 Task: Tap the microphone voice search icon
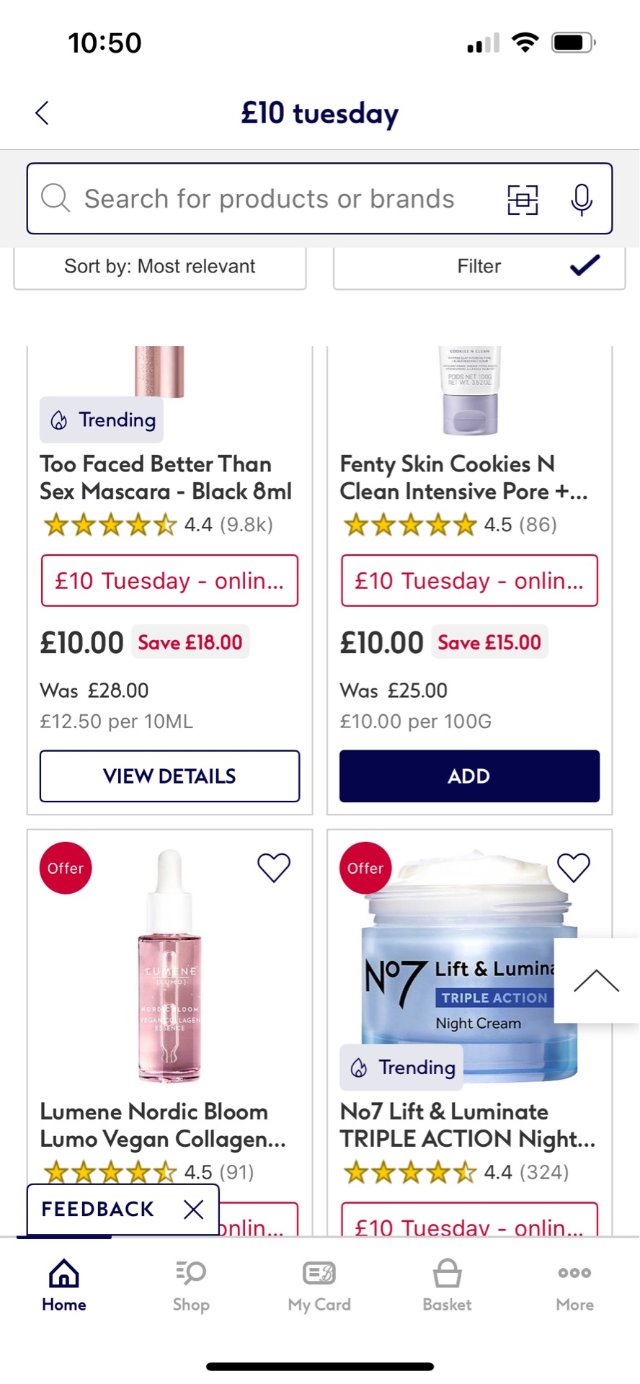(x=581, y=199)
